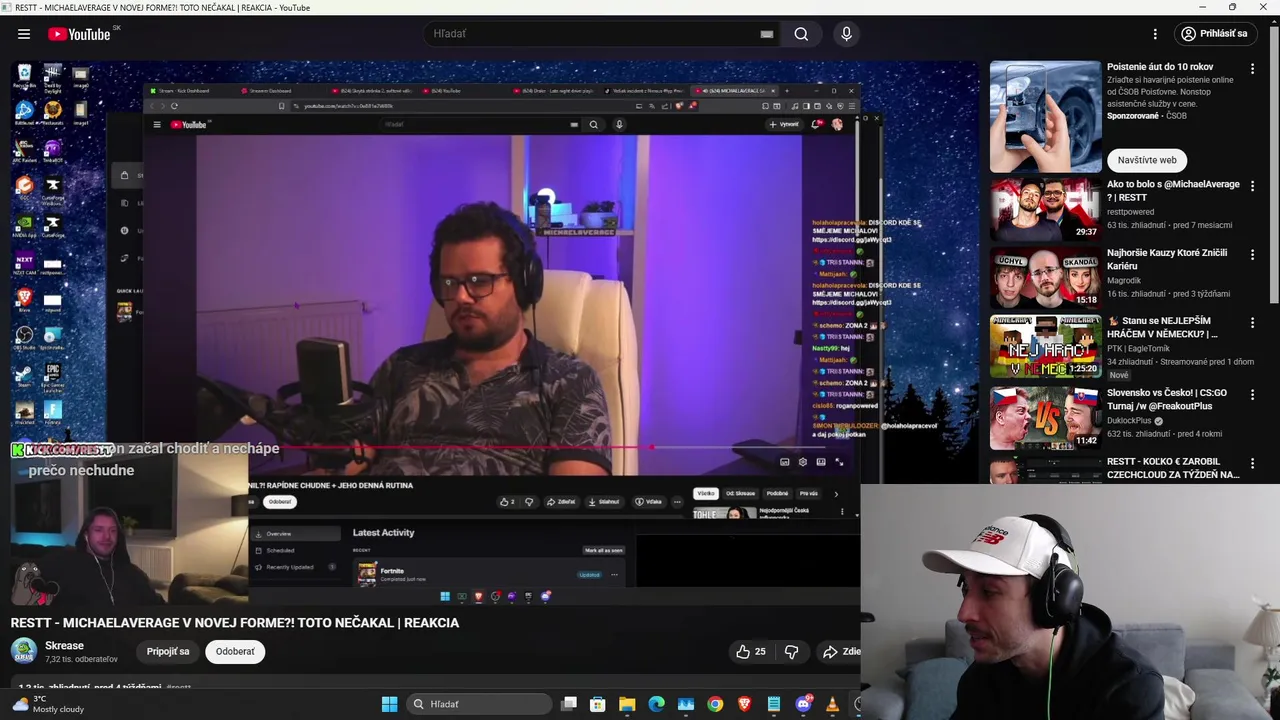
Task: Open the Photos app from the taskbar
Action: [x=686, y=704]
